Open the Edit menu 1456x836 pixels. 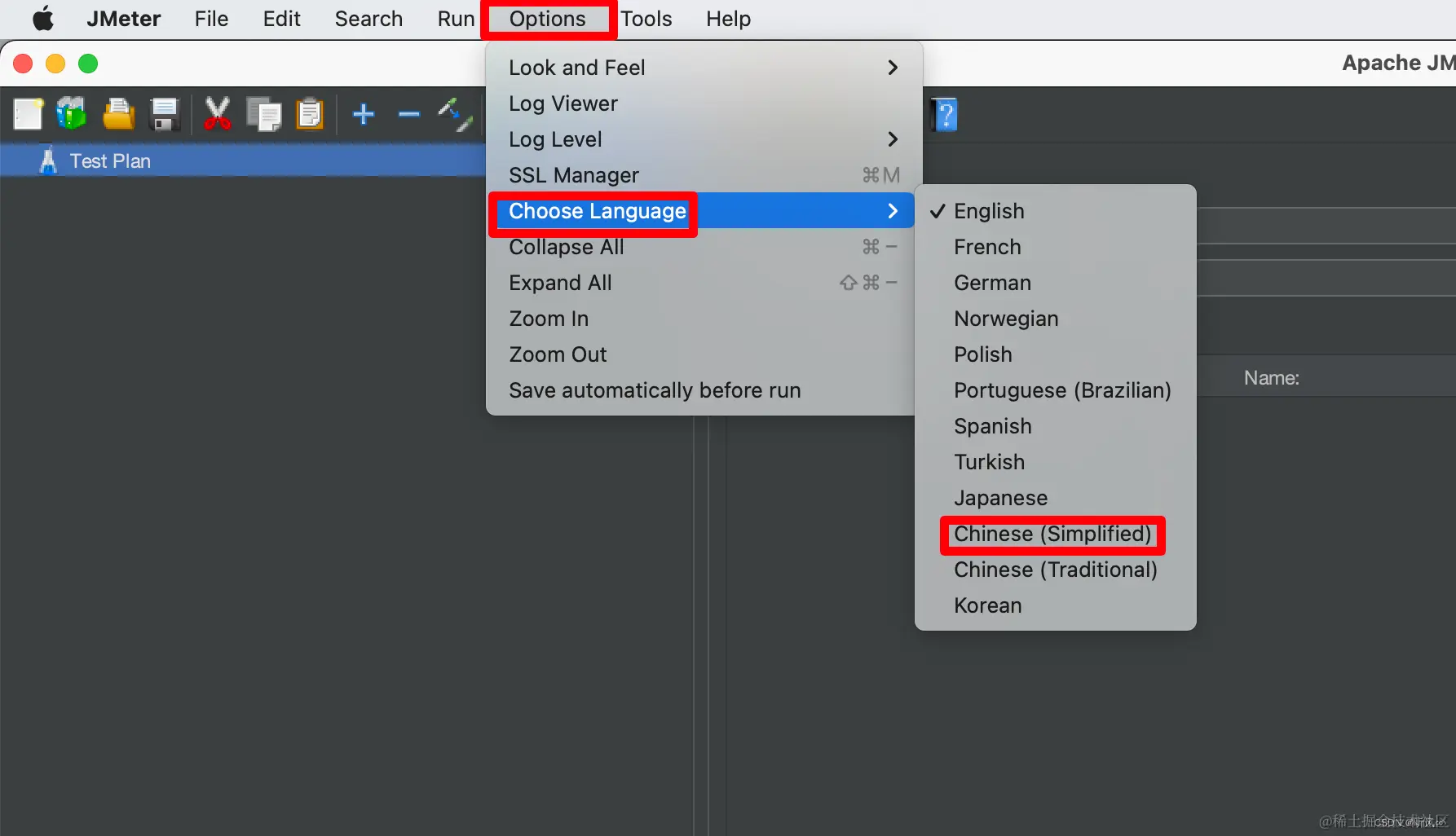[x=281, y=19]
